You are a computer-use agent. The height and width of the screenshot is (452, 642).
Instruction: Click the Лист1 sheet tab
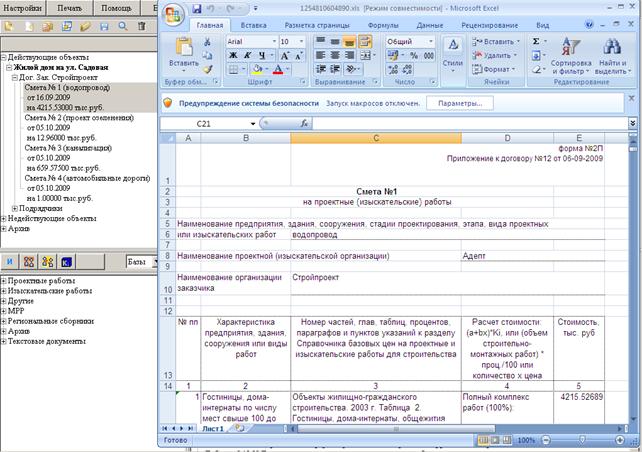click(213, 429)
